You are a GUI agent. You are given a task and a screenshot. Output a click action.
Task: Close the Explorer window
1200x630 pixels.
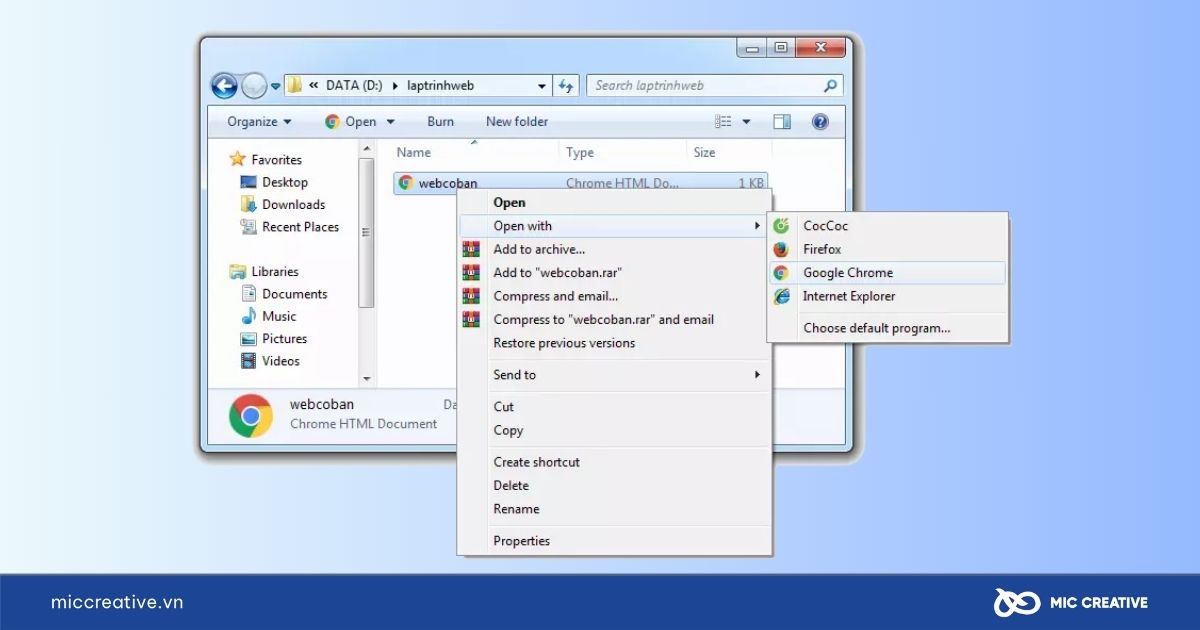tap(820, 47)
